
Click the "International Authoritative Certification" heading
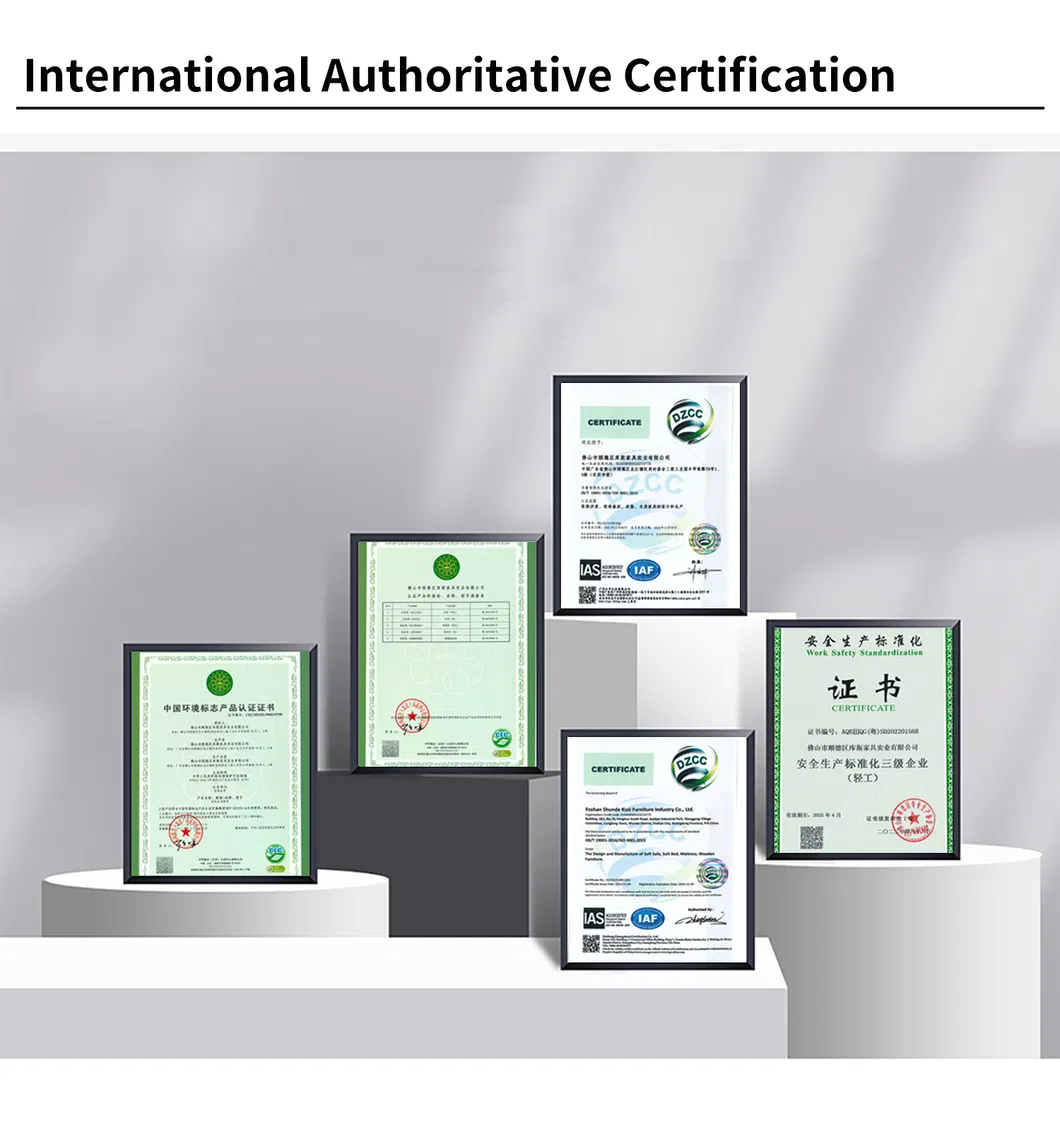tap(459, 76)
